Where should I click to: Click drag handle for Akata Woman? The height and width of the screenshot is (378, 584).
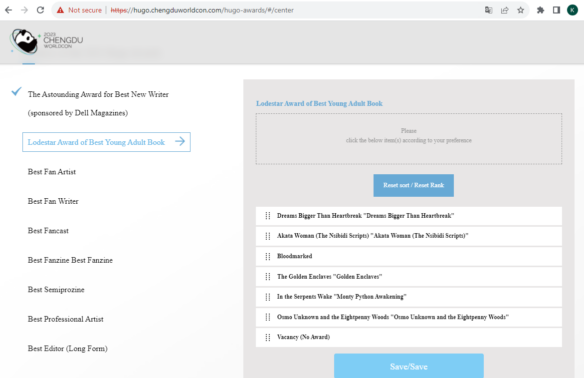[268, 236]
